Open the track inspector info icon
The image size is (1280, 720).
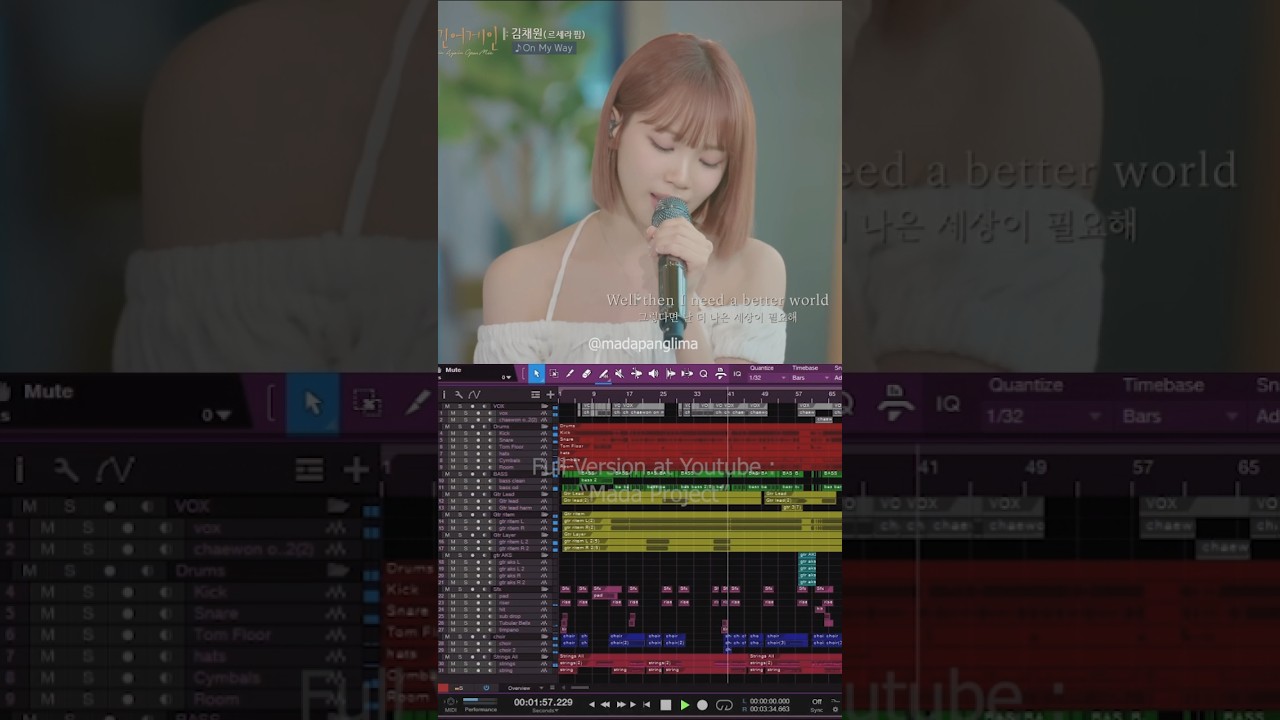(444, 395)
